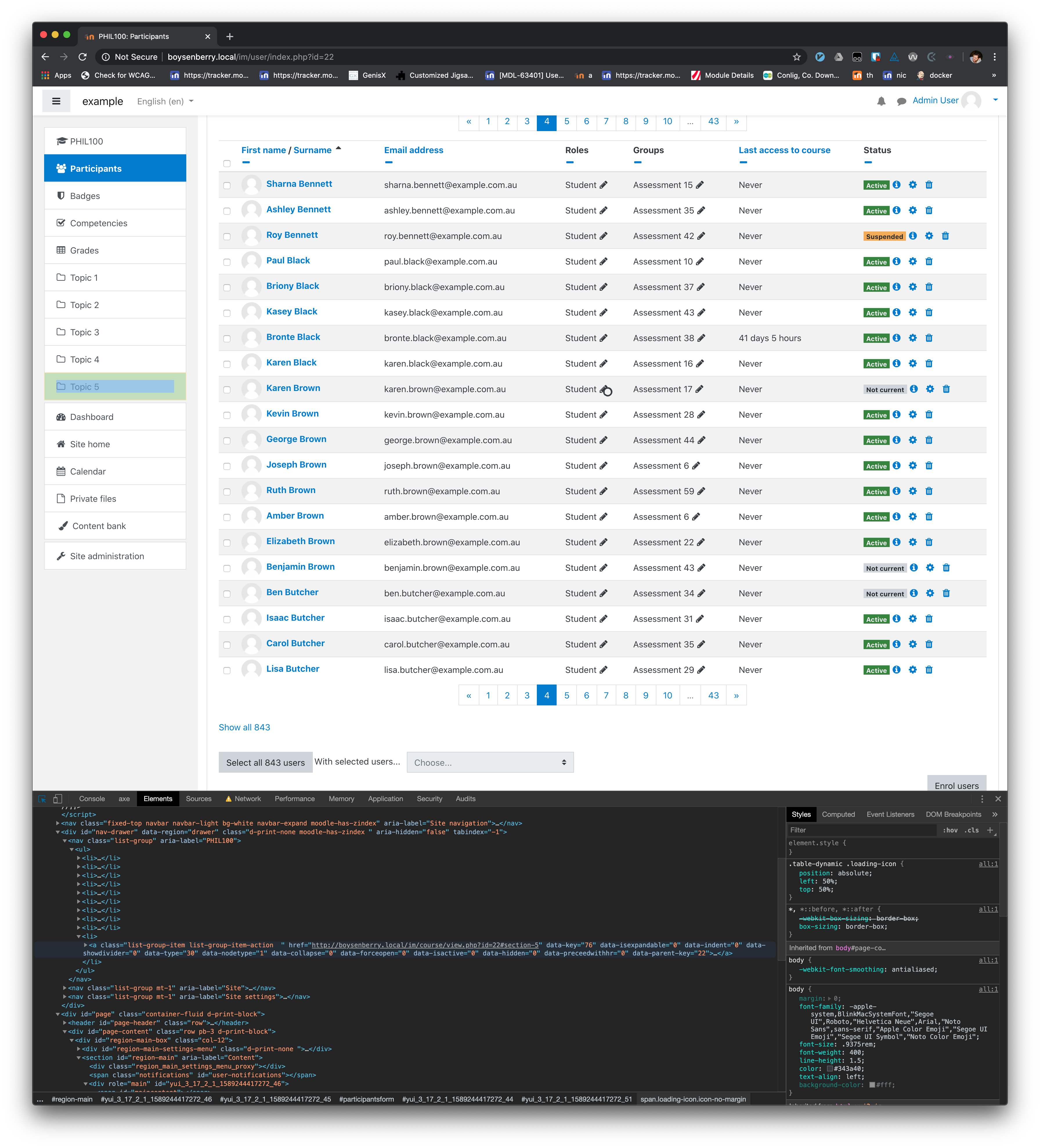Select the checkbox for Sharna Bennett
Screen dimensions: 1040x1148
[227, 186]
